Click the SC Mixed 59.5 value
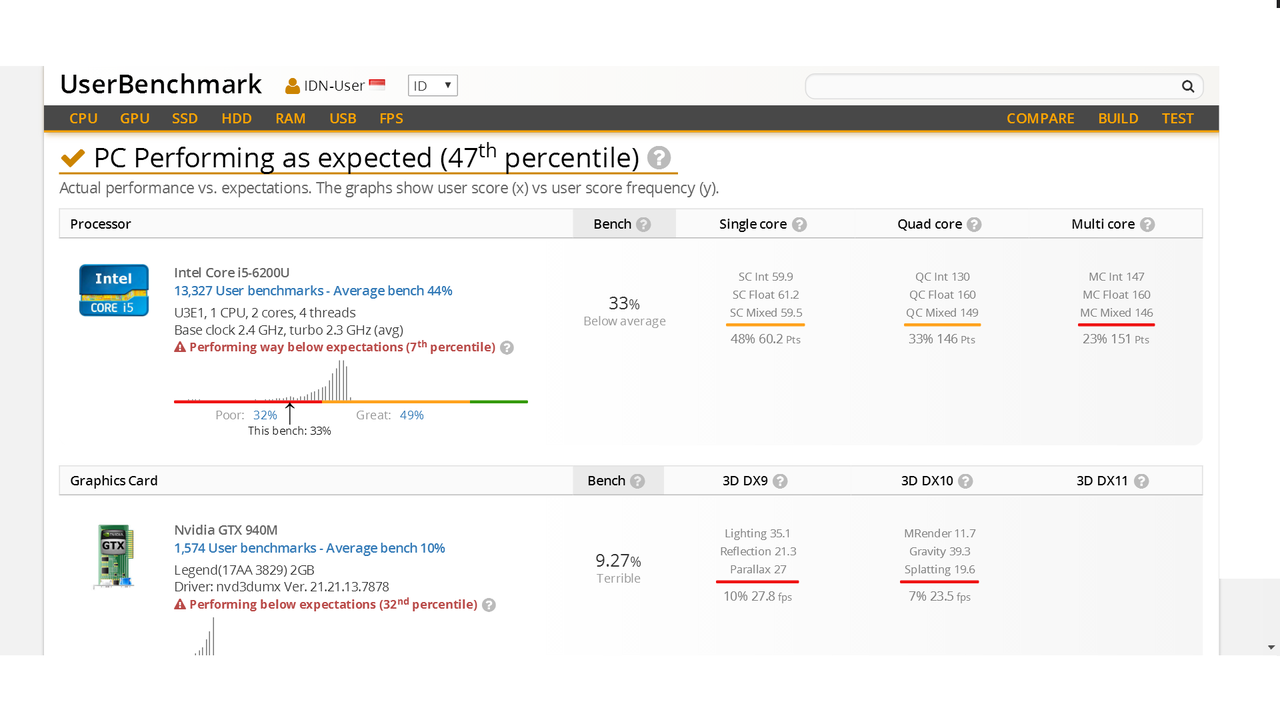Image resolution: width=1280 pixels, height=720 pixels. [x=766, y=313]
